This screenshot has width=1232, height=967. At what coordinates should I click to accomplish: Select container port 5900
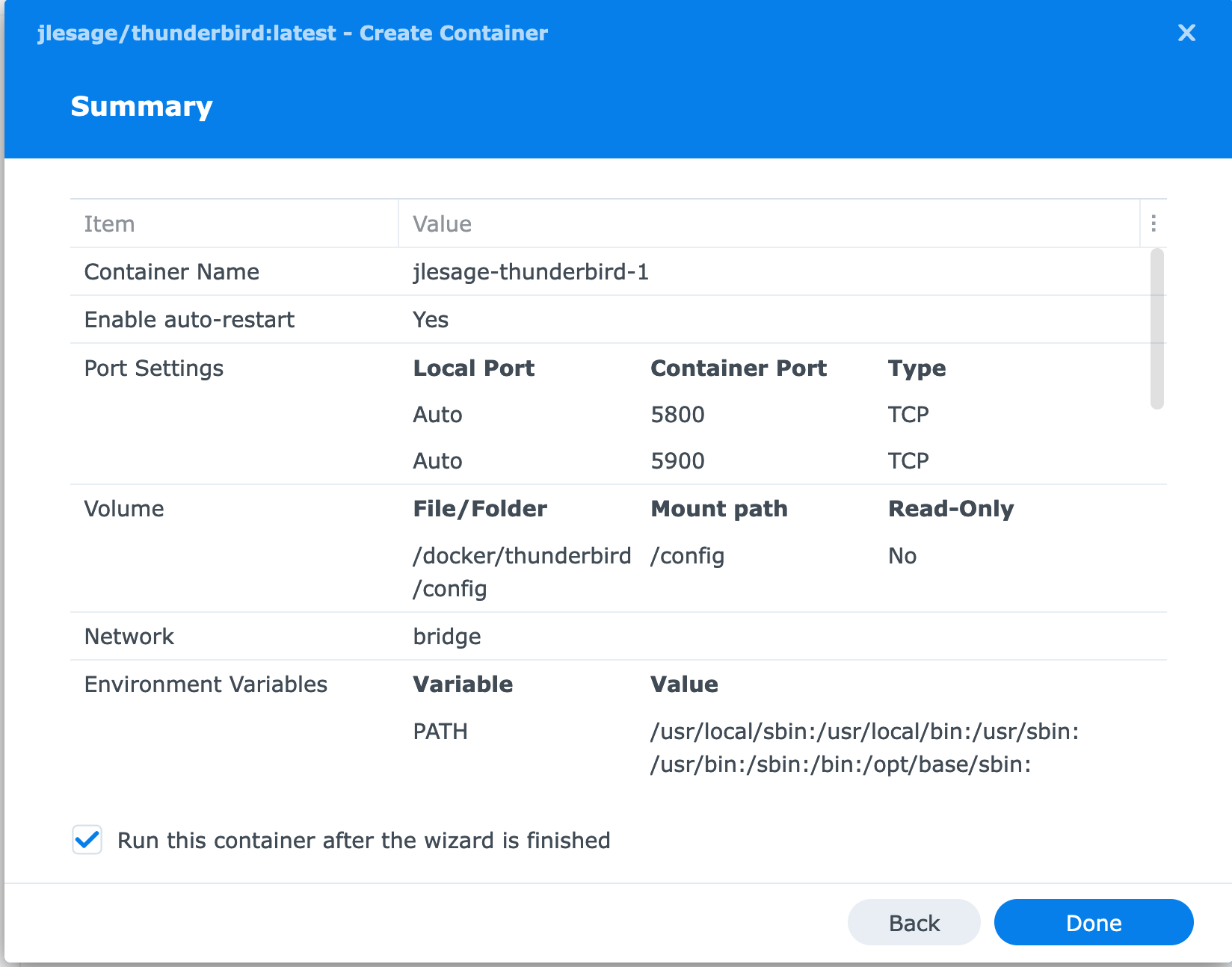coord(678,461)
